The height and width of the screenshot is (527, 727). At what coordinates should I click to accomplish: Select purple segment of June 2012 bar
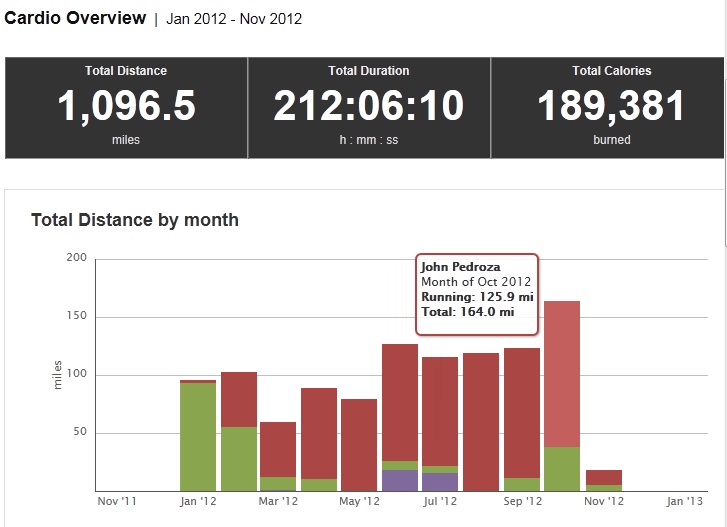coord(400,480)
